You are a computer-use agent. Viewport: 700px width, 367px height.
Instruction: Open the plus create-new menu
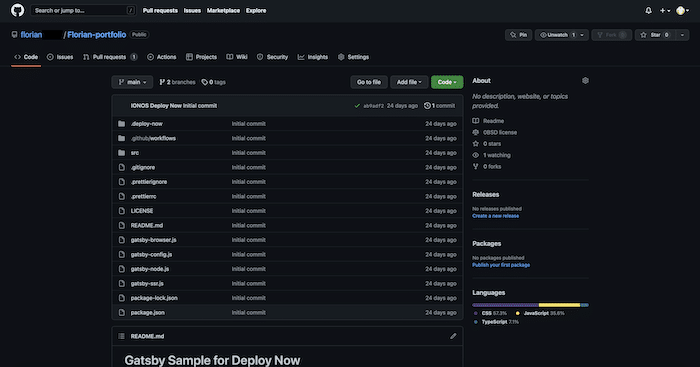[665, 10]
